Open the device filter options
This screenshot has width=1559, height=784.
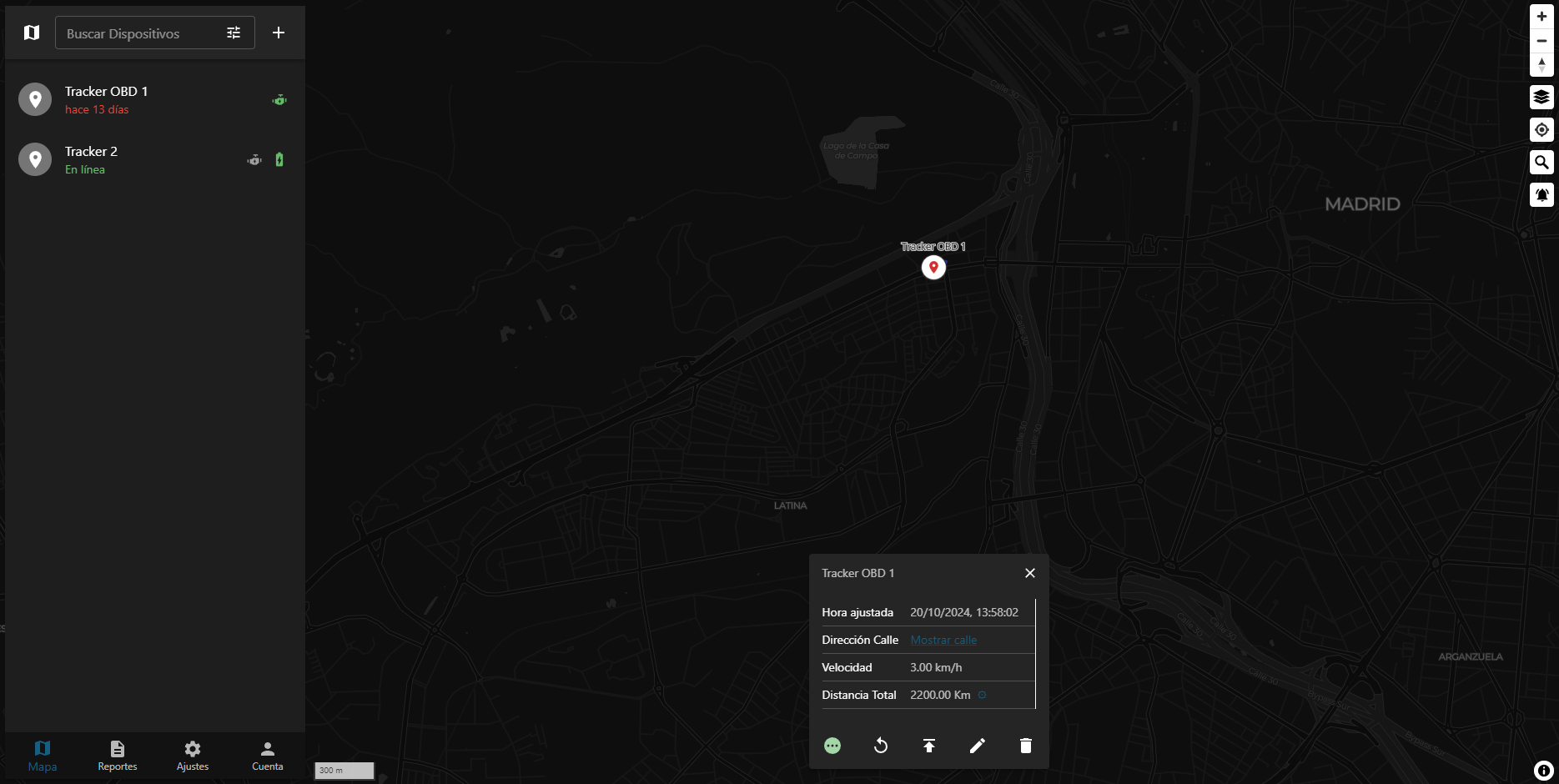[x=234, y=33]
